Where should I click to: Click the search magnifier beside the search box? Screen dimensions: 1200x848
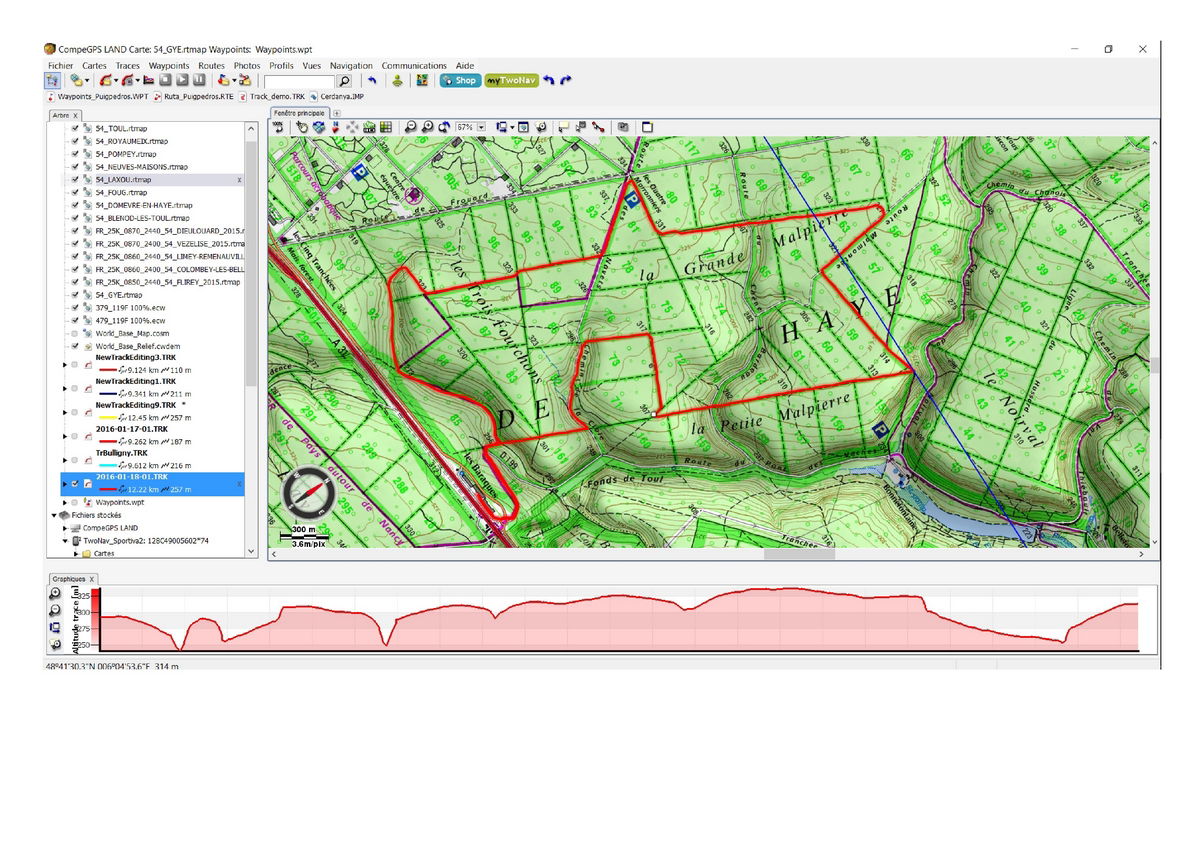pos(344,81)
